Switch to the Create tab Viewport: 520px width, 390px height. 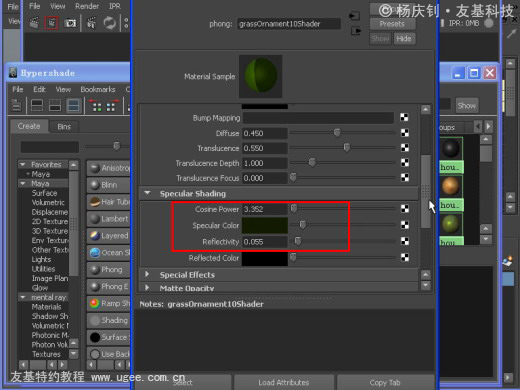(x=29, y=126)
